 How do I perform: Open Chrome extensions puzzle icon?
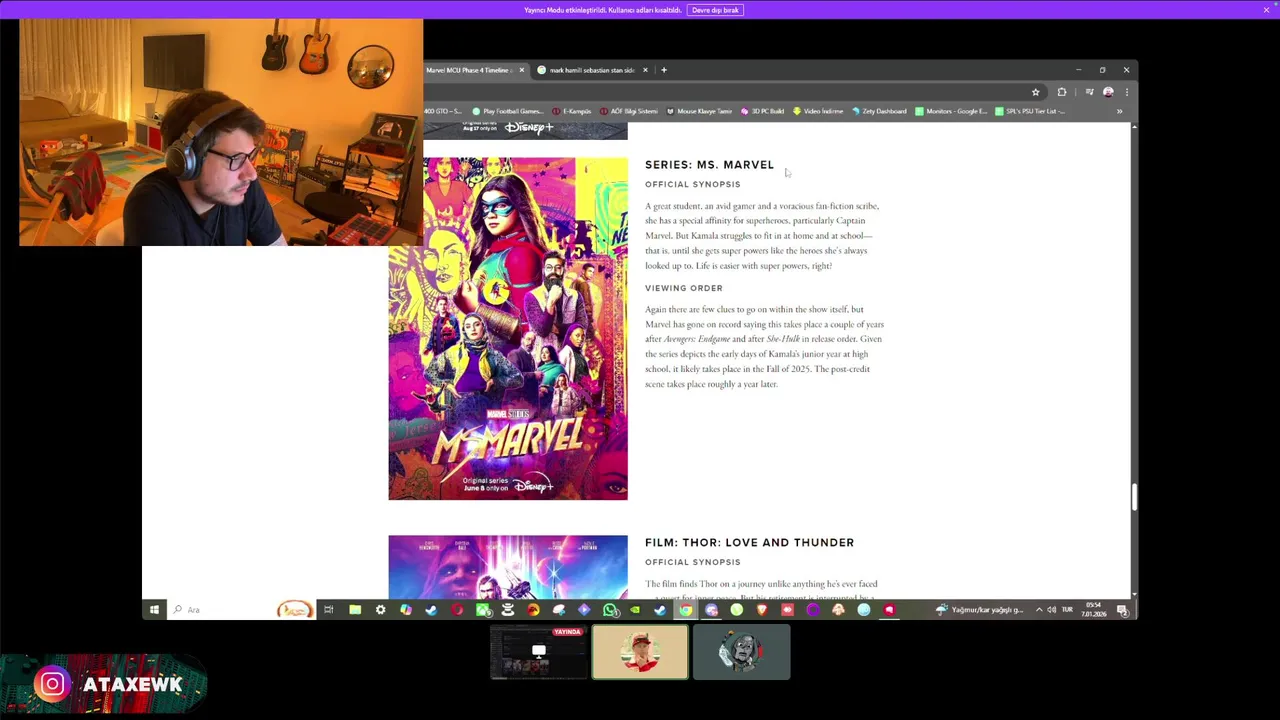tap(1062, 92)
